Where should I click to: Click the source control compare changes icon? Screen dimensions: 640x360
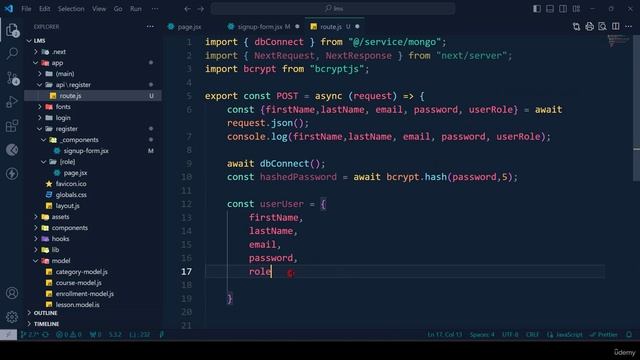pyautogui.click(x=576, y=27)
